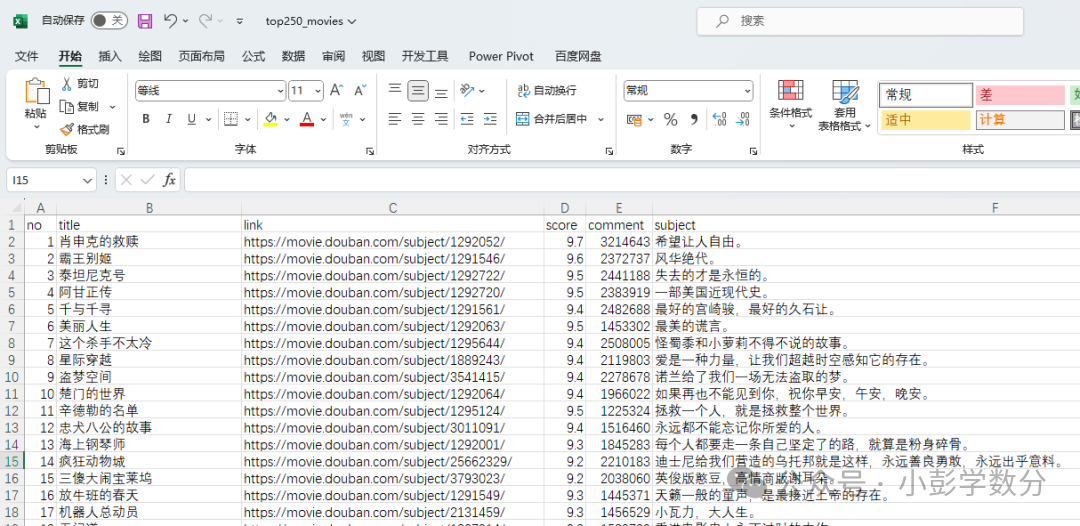The width and height of the screenshot is (1080, 526).
Task: Click the Insert Function fx icon
Action: [x=169, y=180]
